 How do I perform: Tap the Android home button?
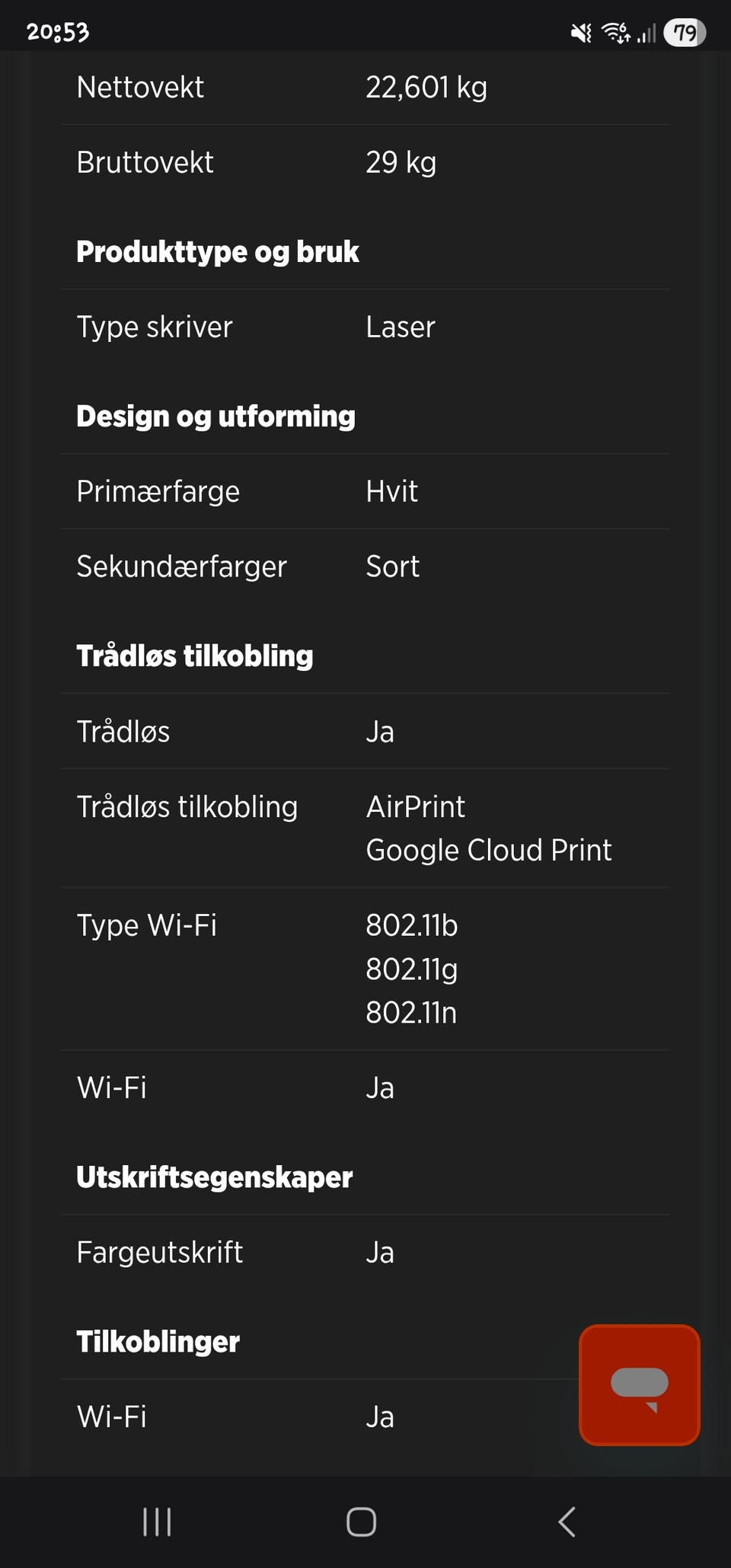pyautogui.click(x=361, y=1522)
